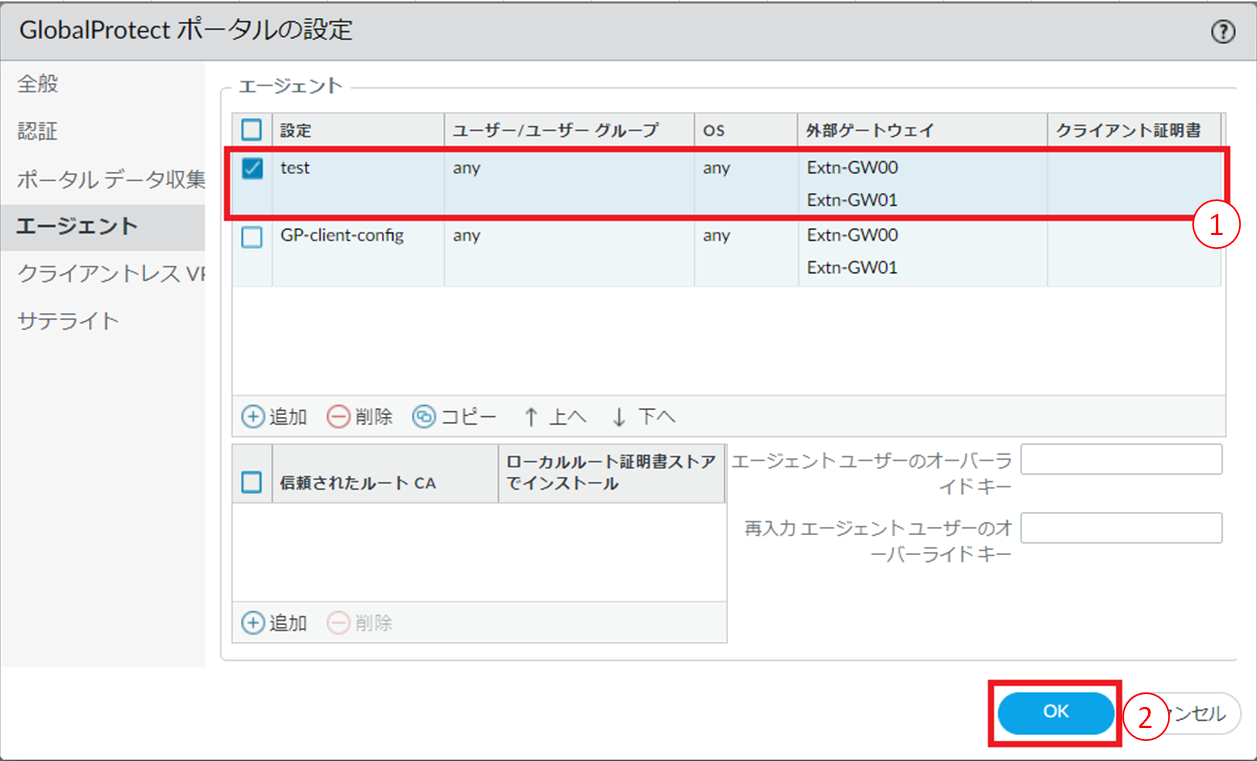The height and width of the screenshot is (761, 1257).
Task: Open the サテライト tab
Action: tap(68, 321)
